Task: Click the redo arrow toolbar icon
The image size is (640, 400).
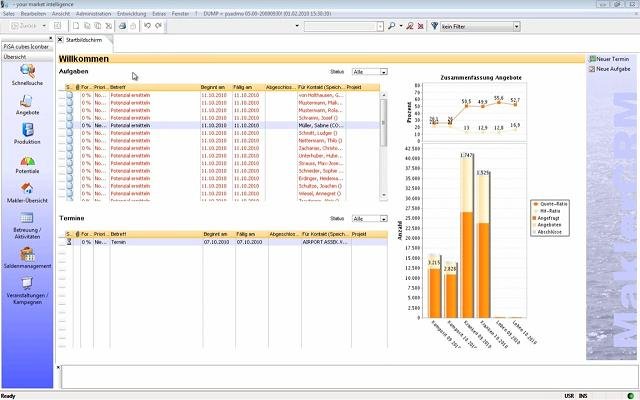Action: point(158,26)
